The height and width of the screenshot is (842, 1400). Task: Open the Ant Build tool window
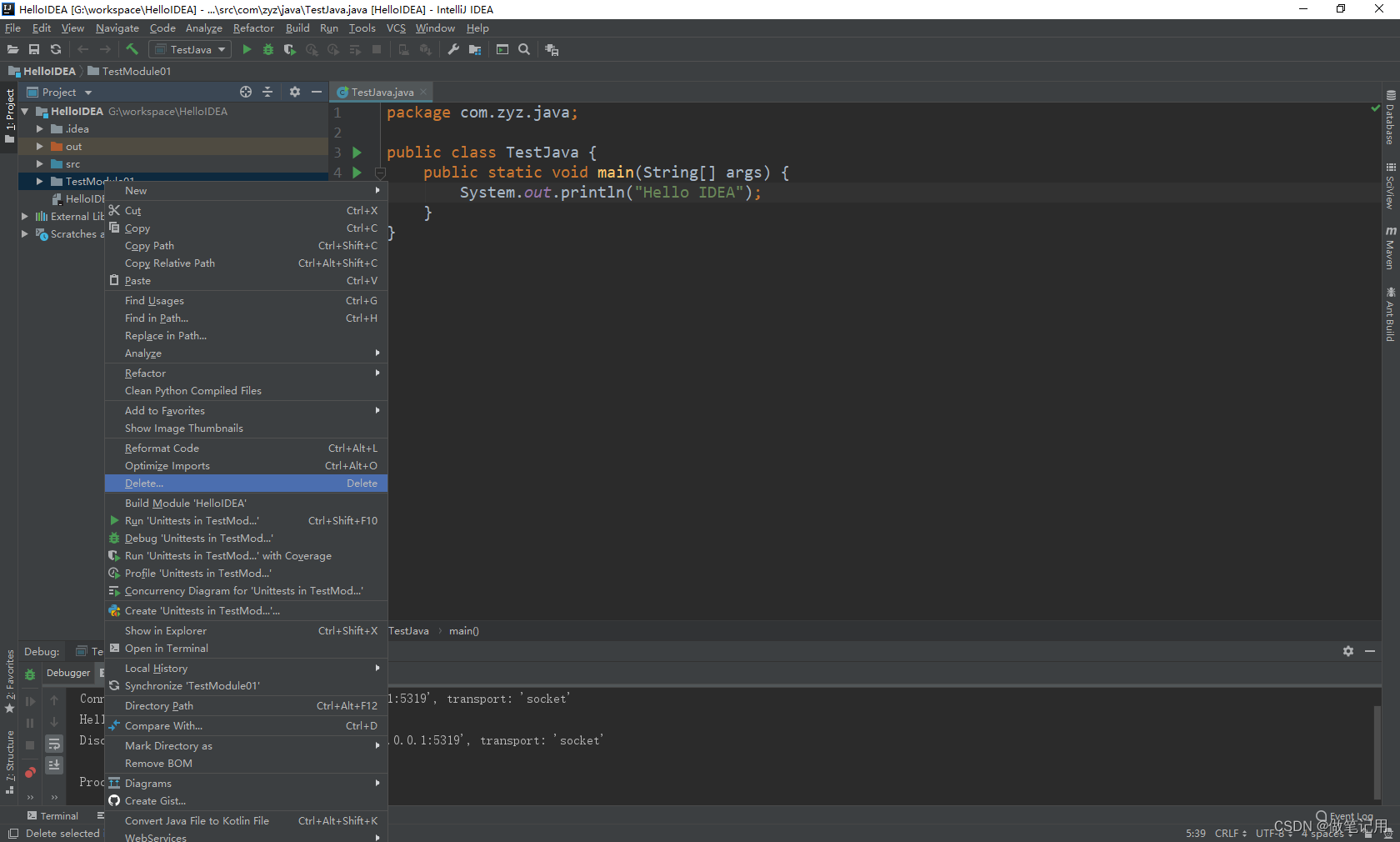pos(1391,314)
